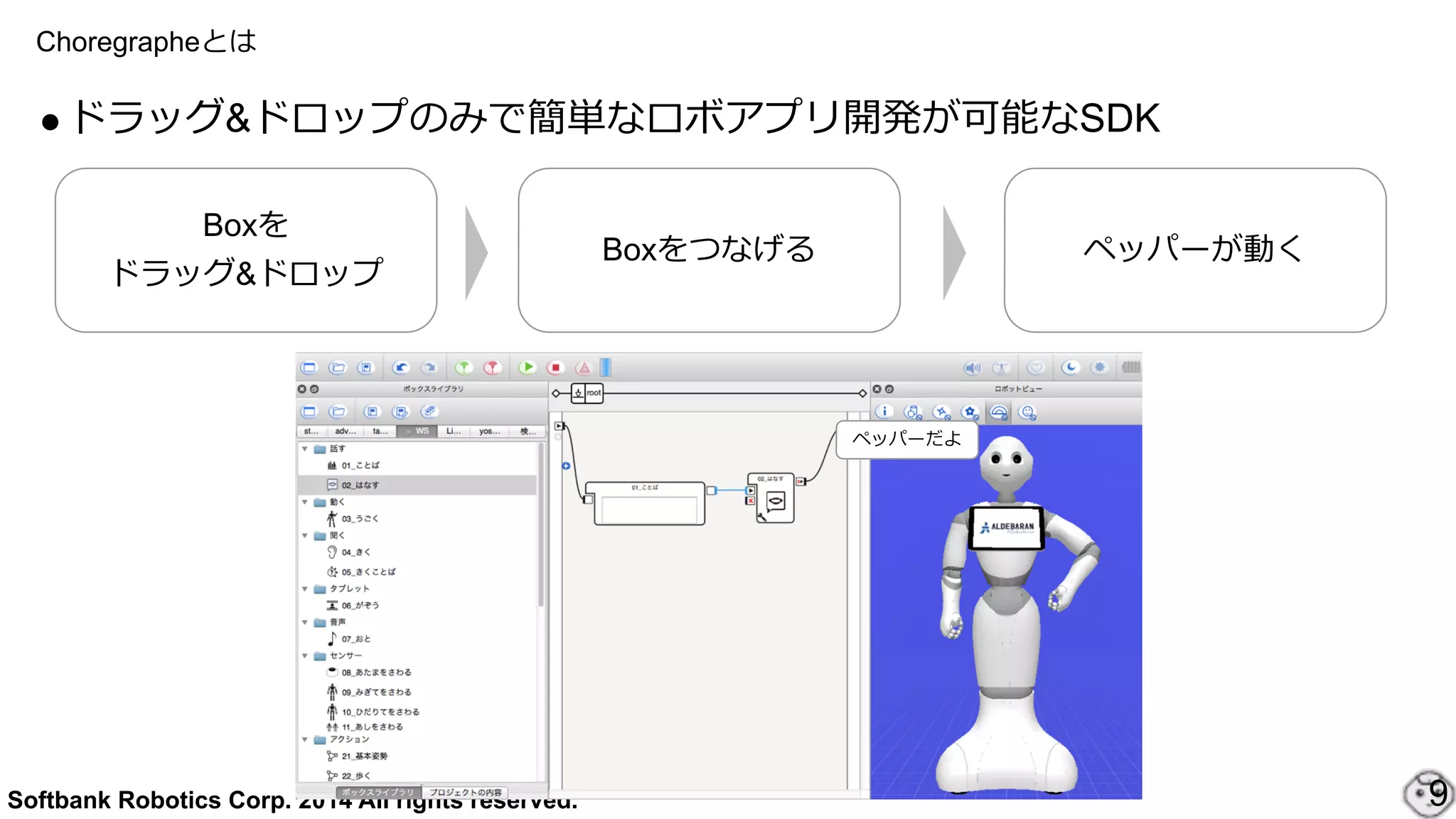Click the red warning triangle debug icon

tap(584, 368)
